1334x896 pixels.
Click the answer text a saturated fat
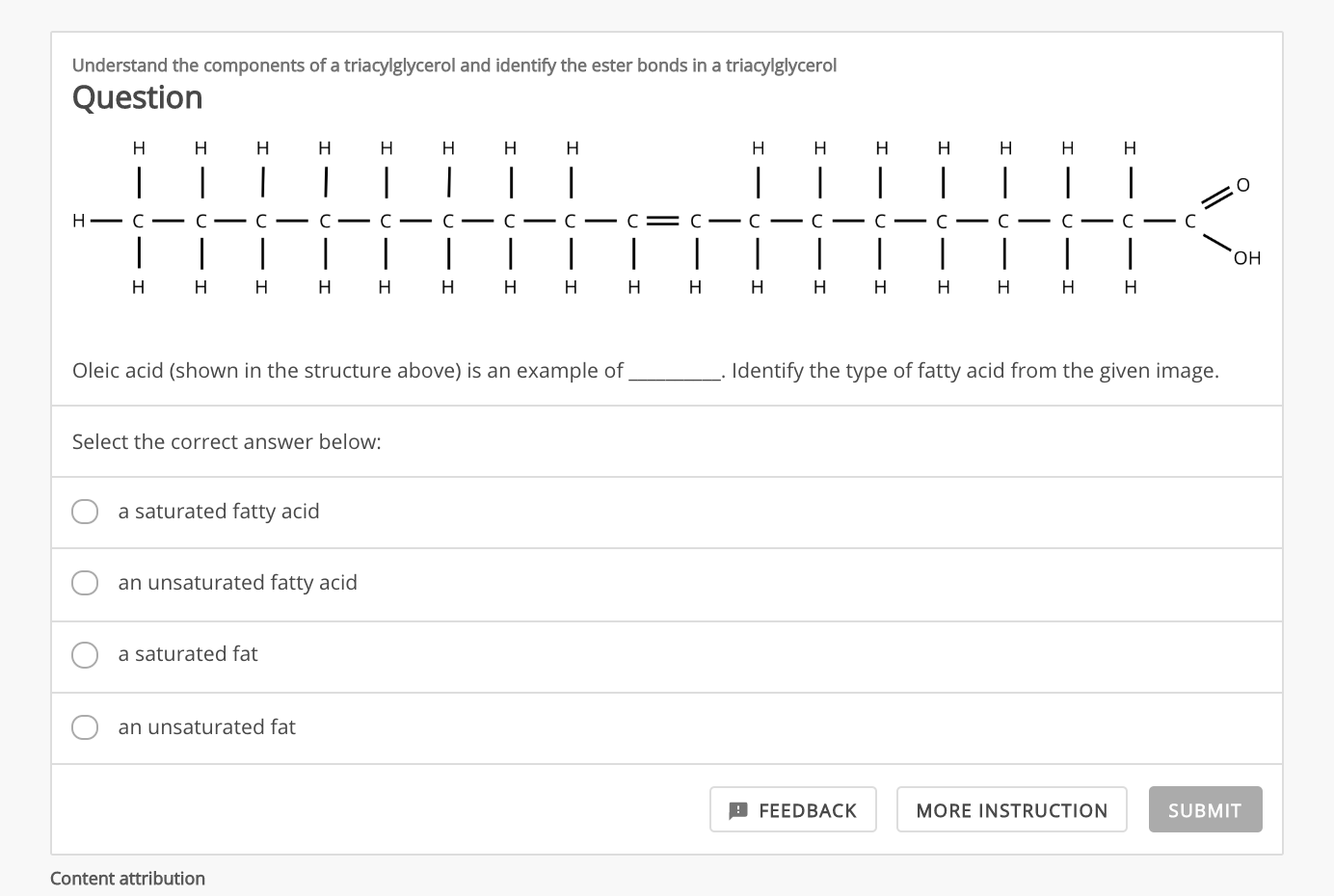pyautogui.click(x=188, y=654)
